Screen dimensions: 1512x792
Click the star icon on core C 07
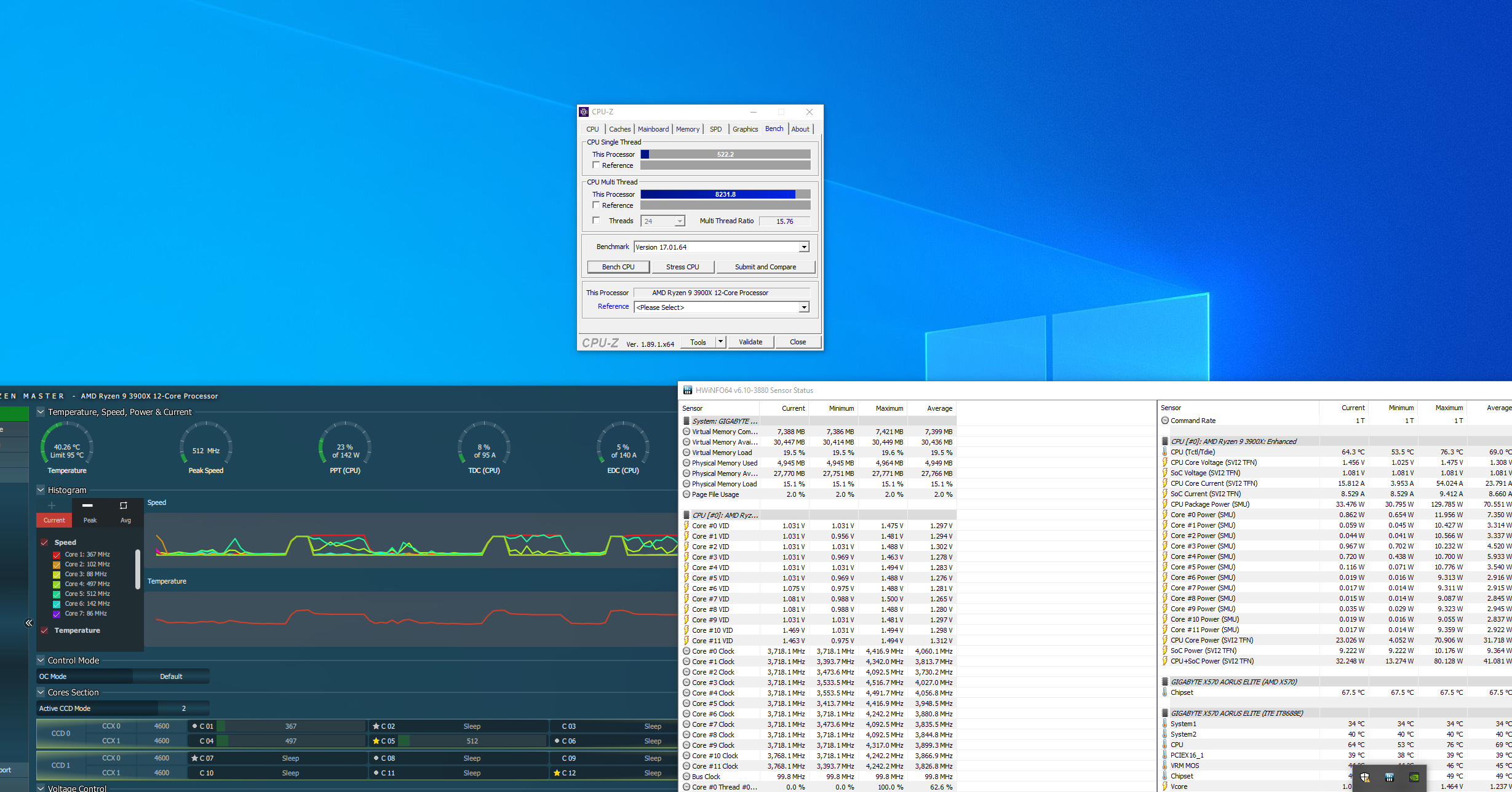coord(194,758)
